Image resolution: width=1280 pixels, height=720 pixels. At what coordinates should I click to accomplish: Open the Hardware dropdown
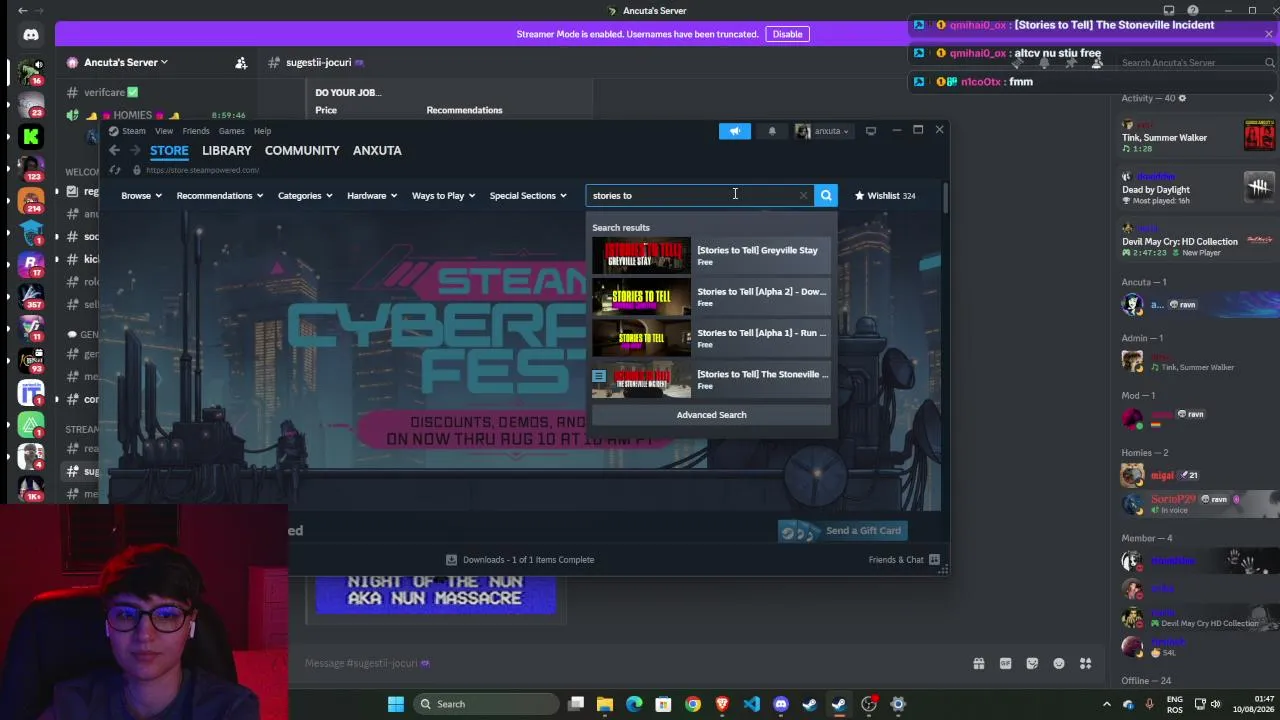pos(372,195)
